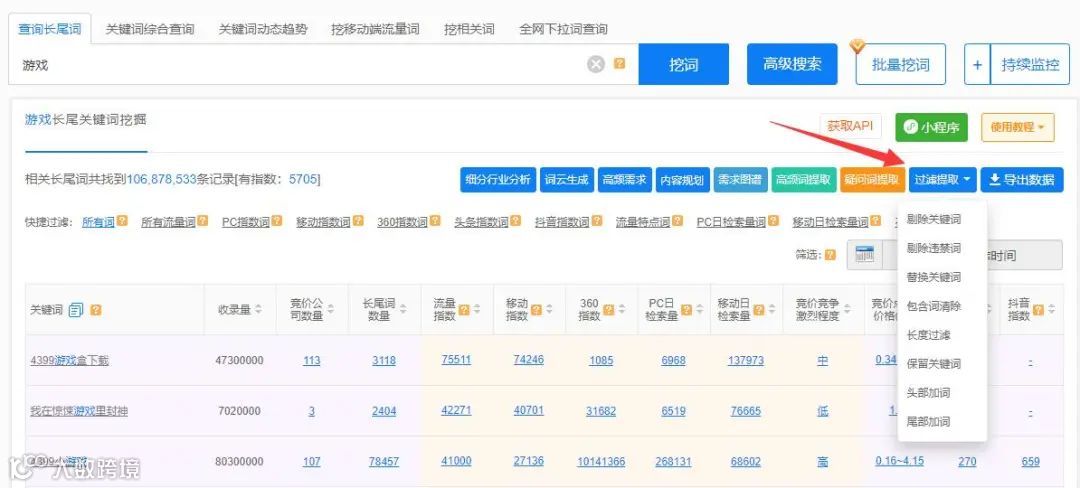Screen dimensions: 1080x488
Task: Click the 高频需求 button
Action: 624,180
